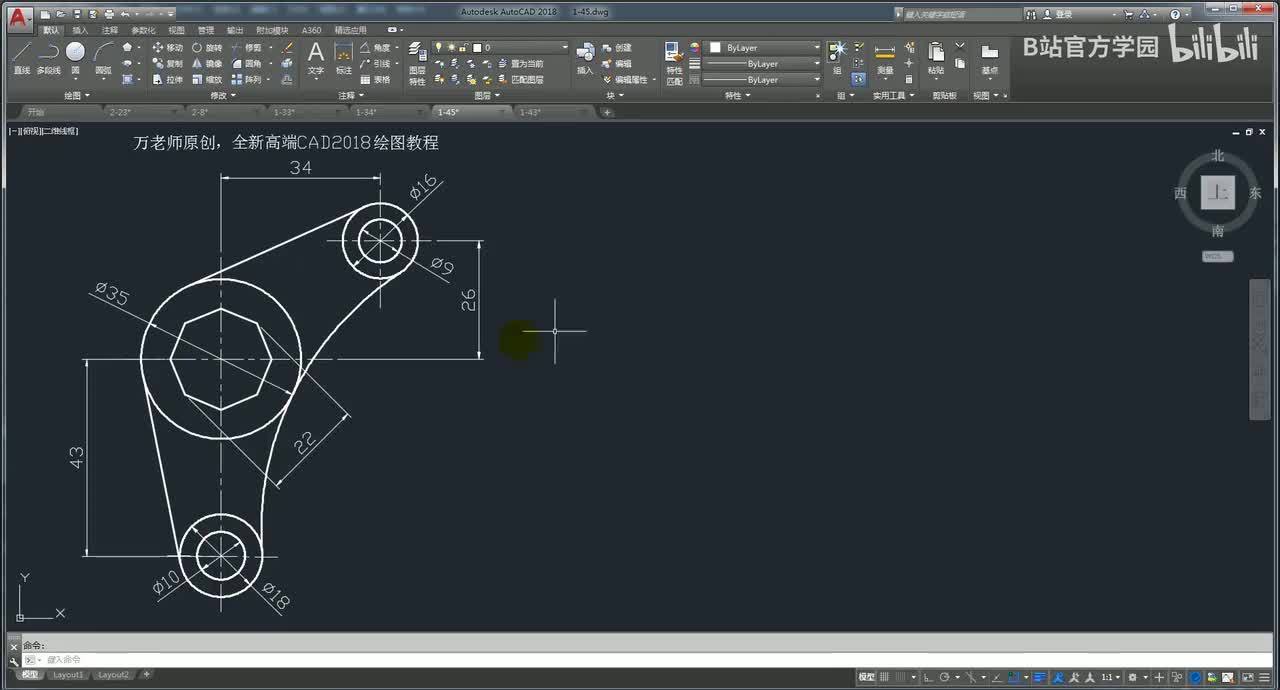
Task: Switch to the 注释 (Annotate) ribbon tab
Action: [110, 30]
